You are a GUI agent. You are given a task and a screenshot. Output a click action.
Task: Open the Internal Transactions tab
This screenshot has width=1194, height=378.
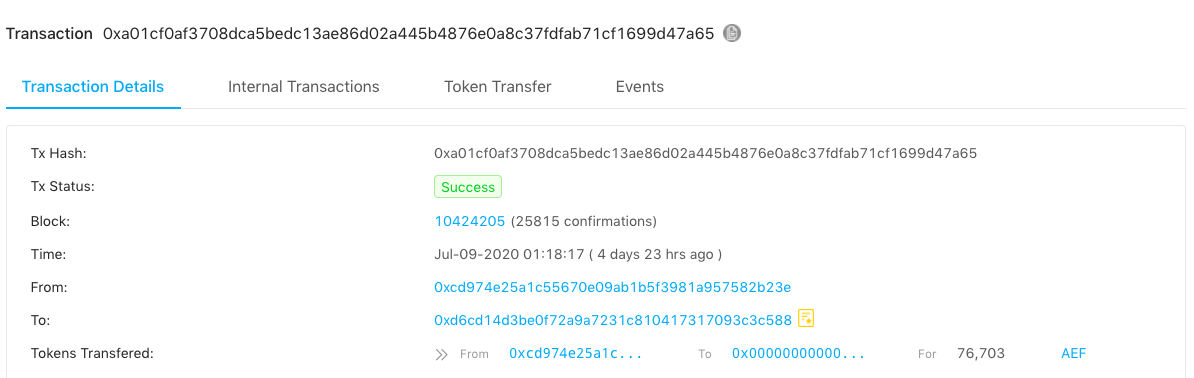304,86
